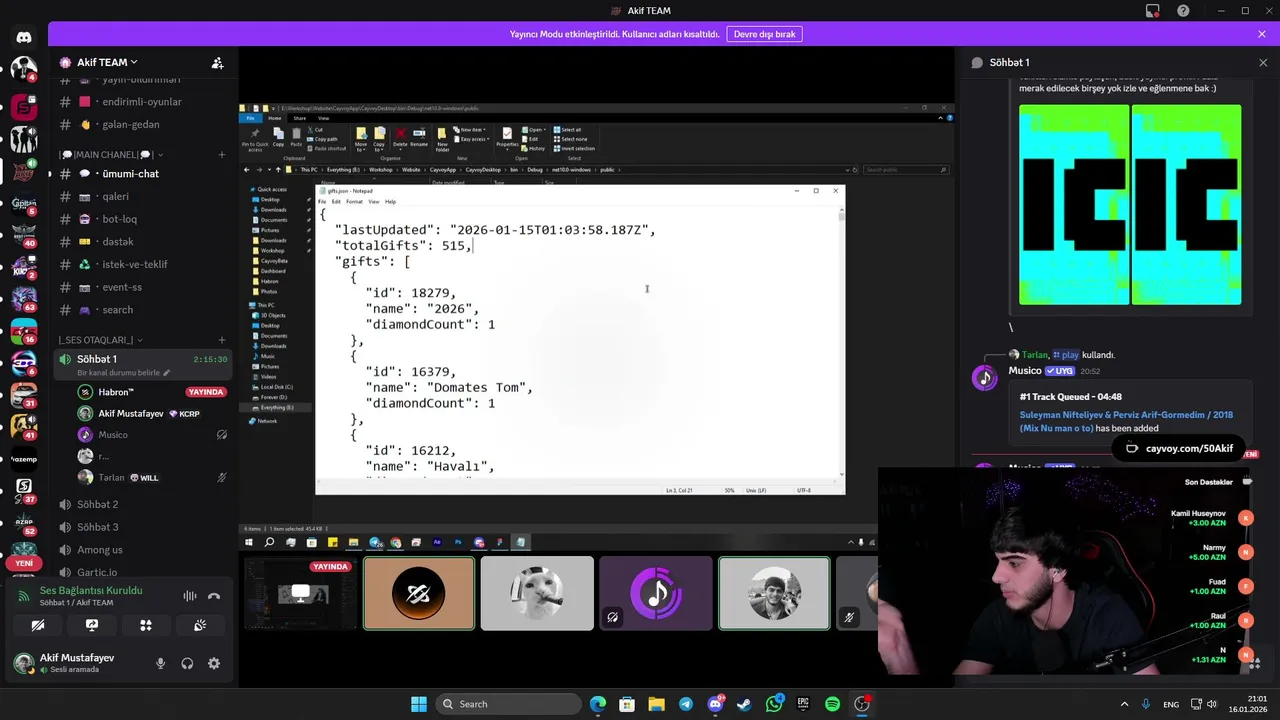1280x720 pixels.
Task: Open the ICIC image attachment in chat
Action: (x=1130, y=205)
